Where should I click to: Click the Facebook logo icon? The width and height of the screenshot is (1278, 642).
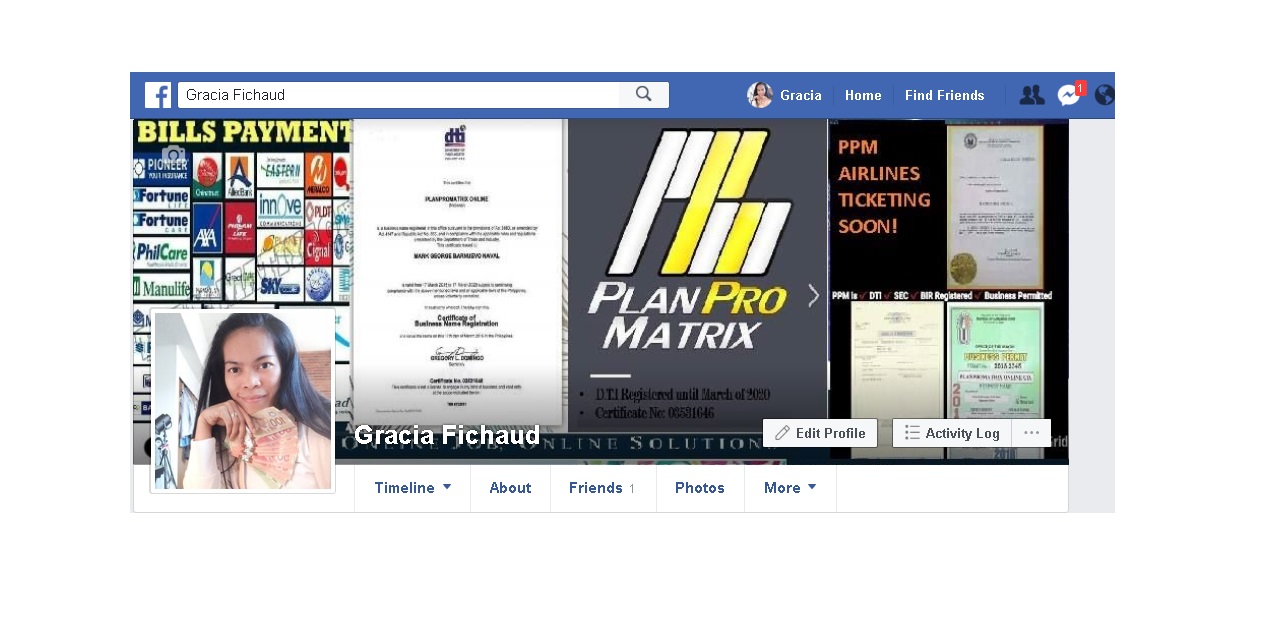[158, 95]
